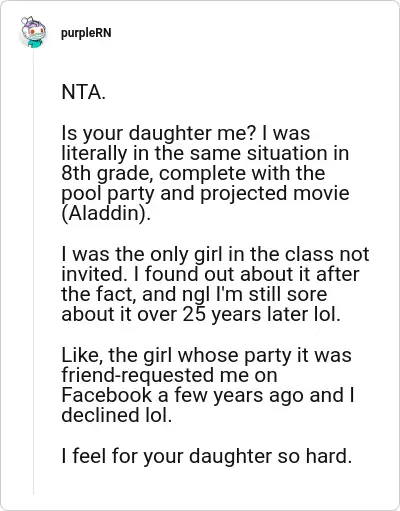Open the purpleRN username profile link
The width and height of the screenshot is (400, 511).
point(86,33)
